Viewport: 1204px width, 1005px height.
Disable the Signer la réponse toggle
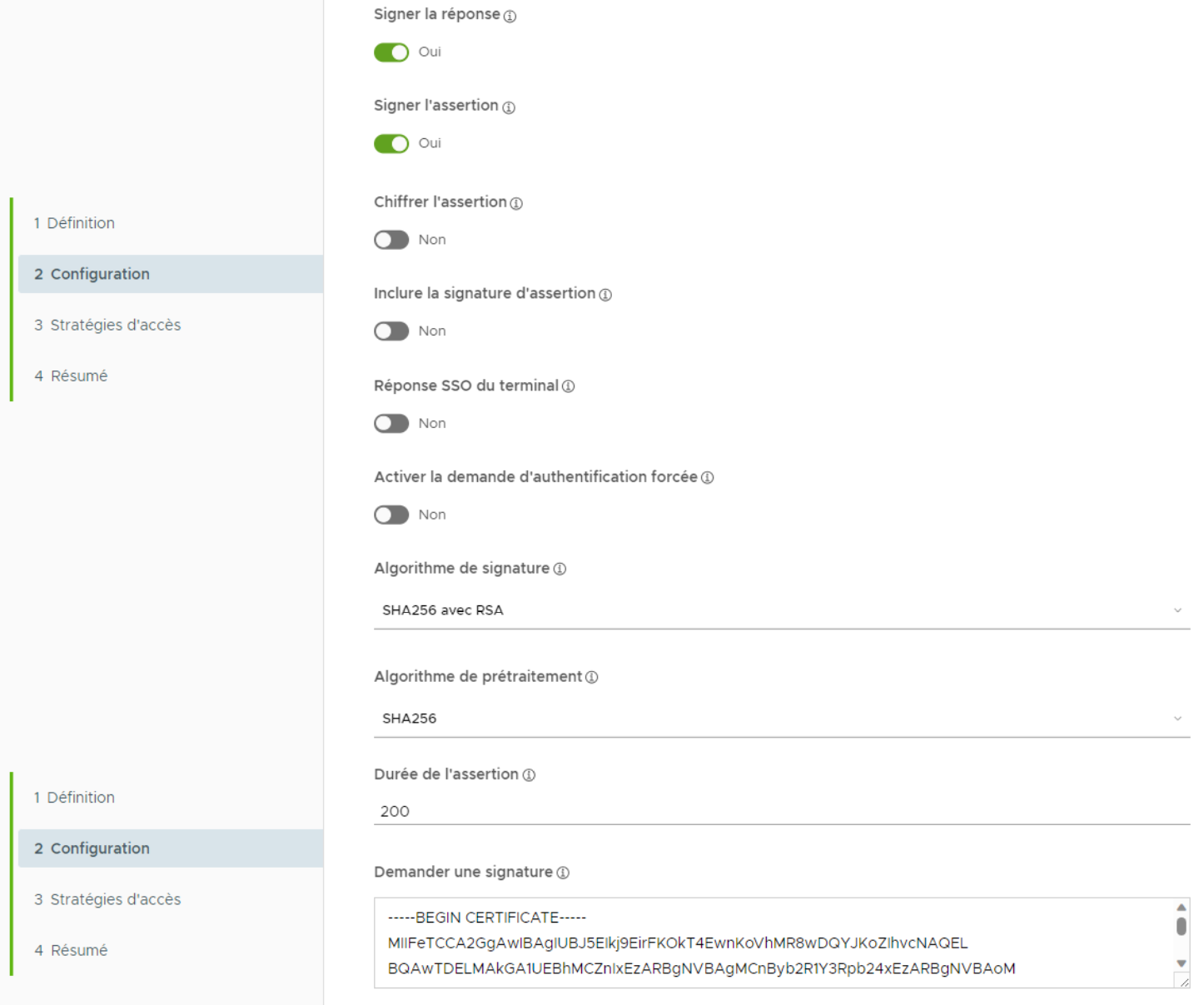click(x=391, y=52)
